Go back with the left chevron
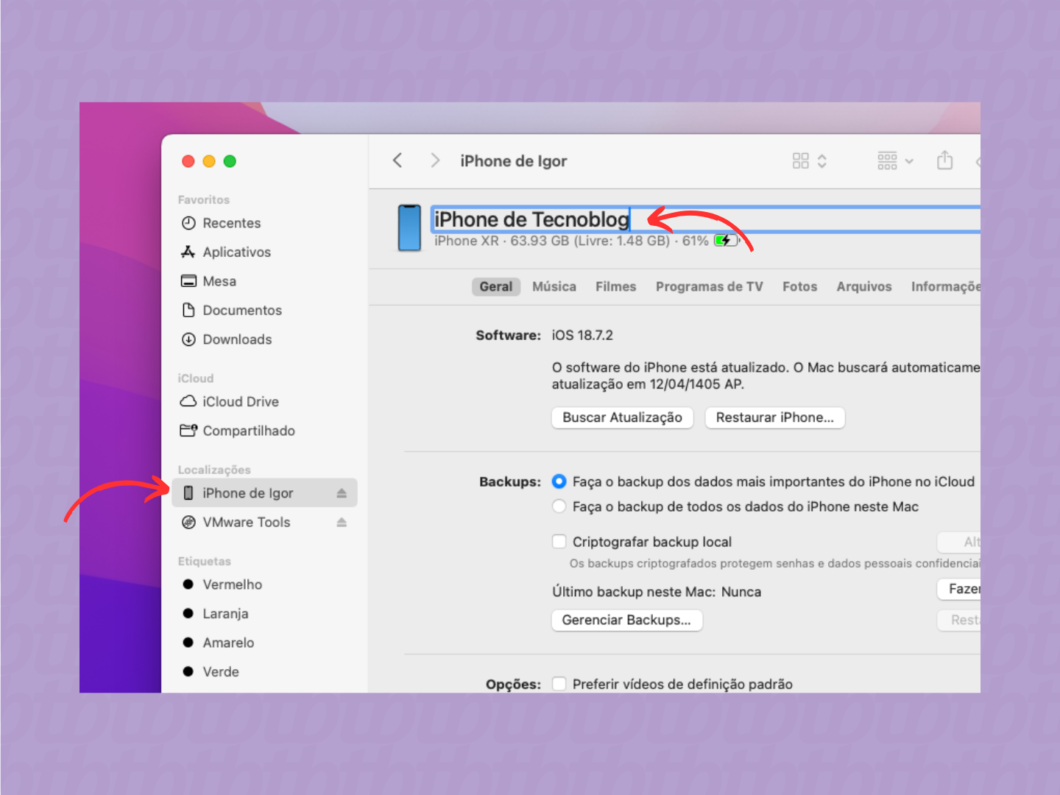The width and height of the screenshot is (1060, 795). tap(398, 160)
